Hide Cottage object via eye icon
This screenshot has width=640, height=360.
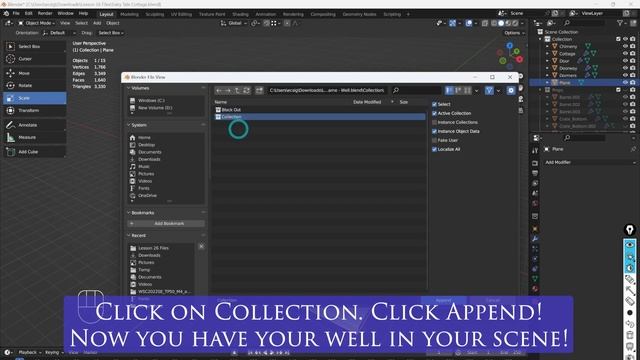(625, 53)
